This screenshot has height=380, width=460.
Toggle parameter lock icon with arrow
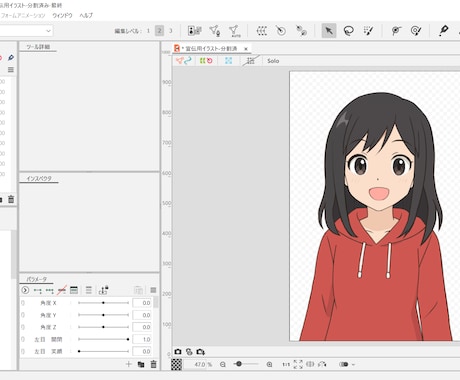pos(104,290)
